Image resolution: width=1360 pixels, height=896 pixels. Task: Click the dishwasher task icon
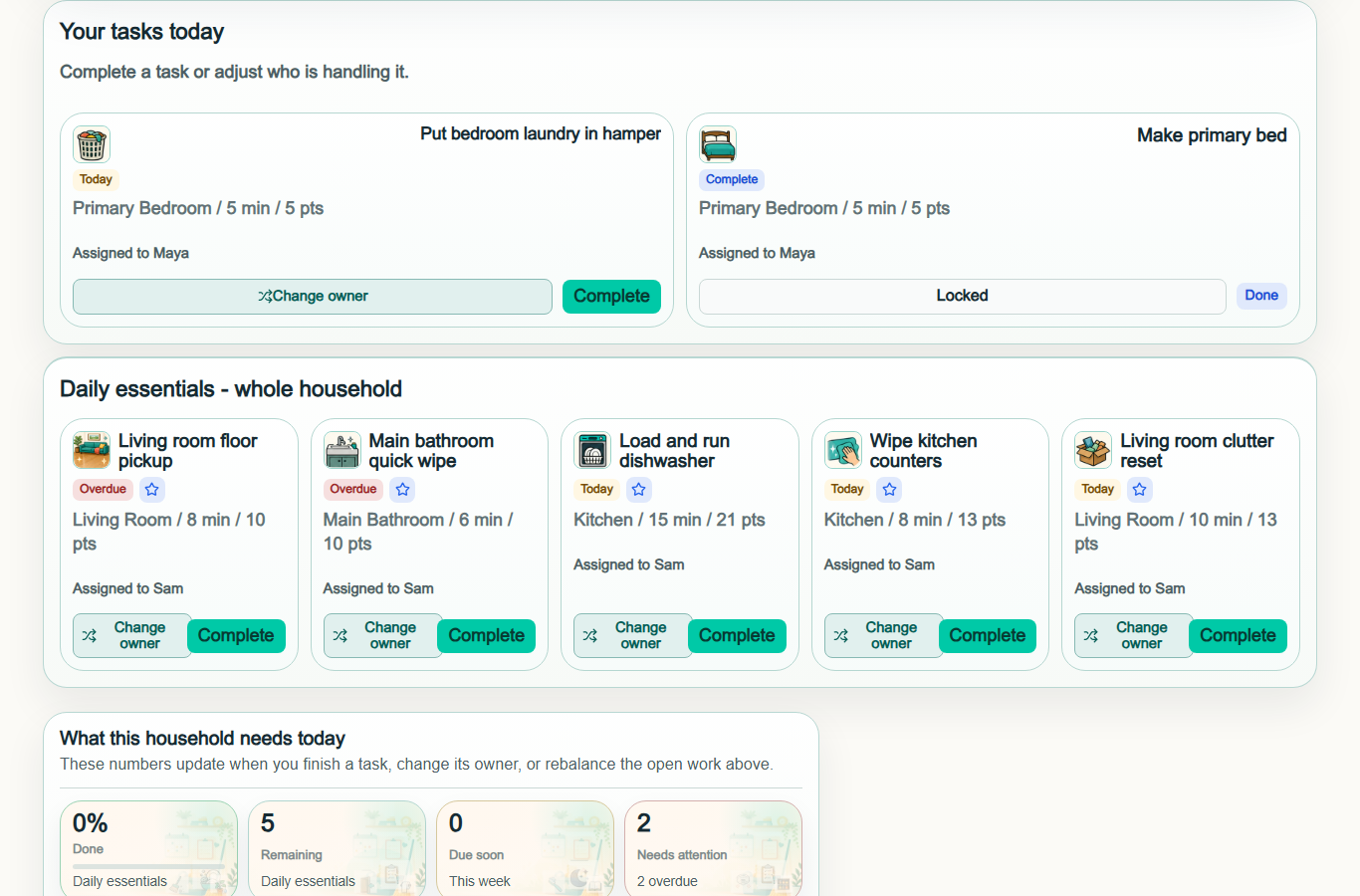pyautogui.click(x=592, y=451)
